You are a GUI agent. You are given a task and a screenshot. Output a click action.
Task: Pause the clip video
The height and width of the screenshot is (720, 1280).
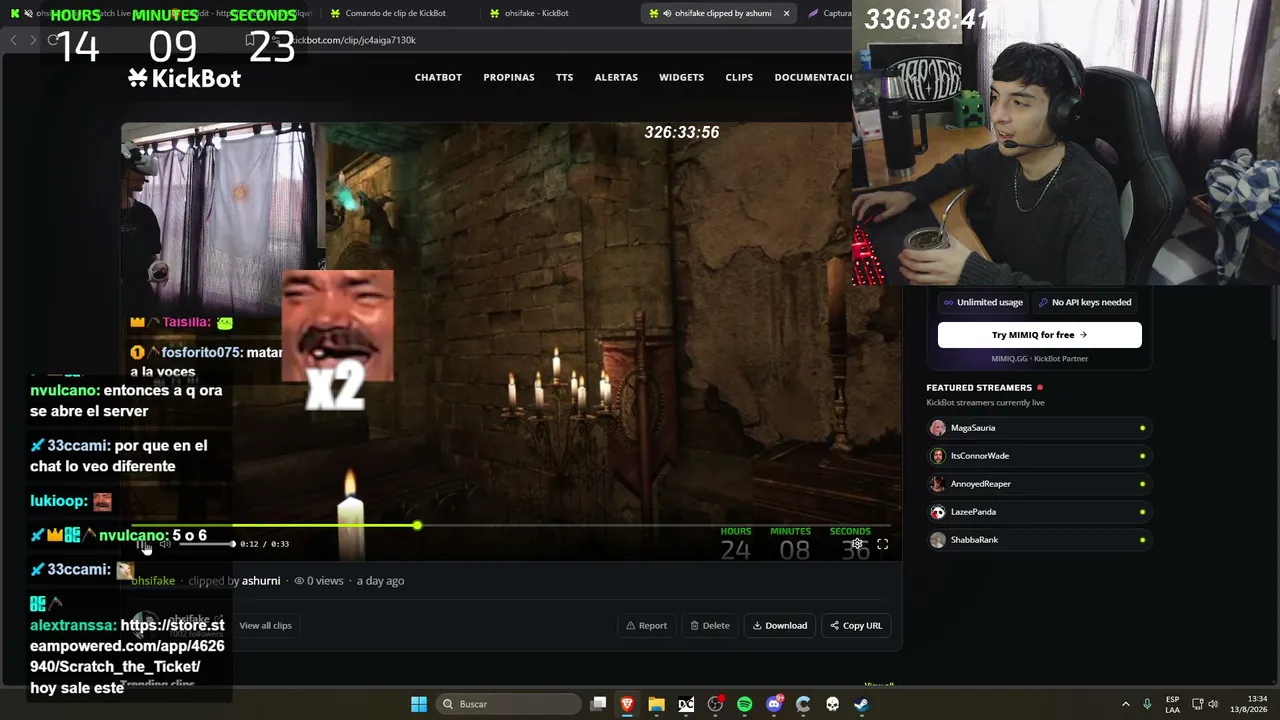click(142, 544)
